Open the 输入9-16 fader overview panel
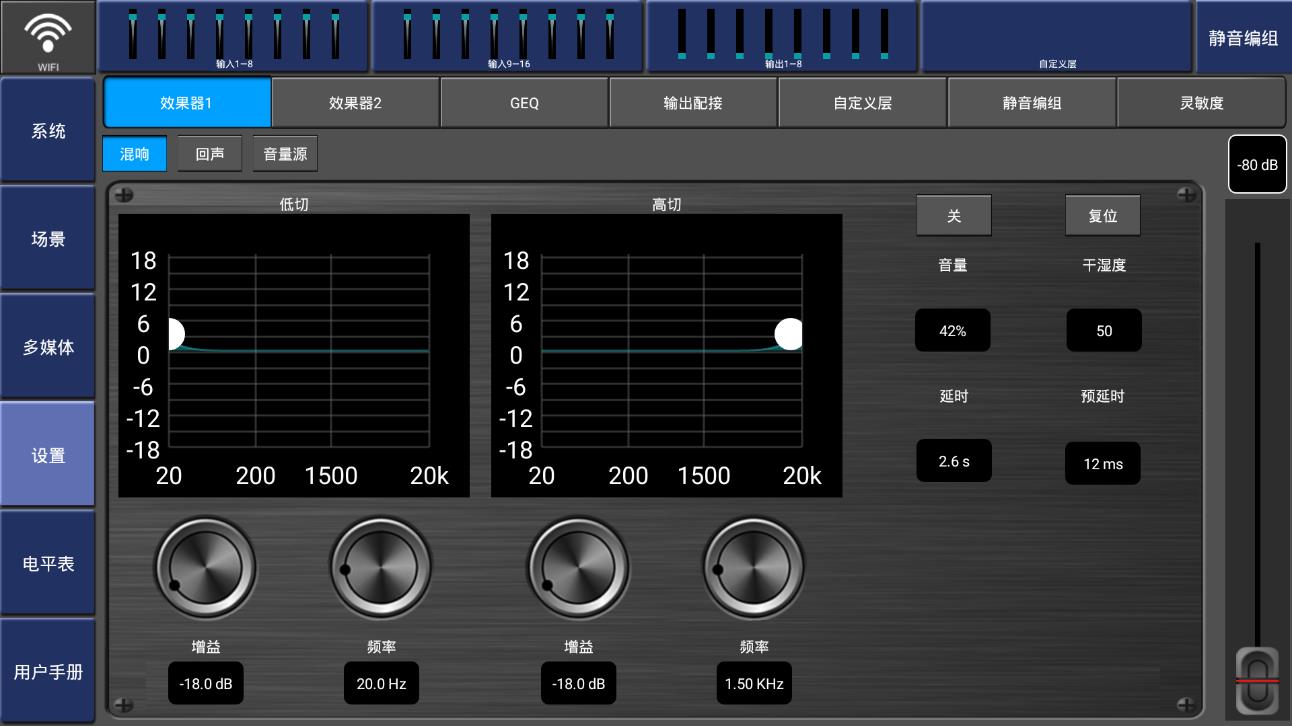Image resolution: width=1292 pixels, height=726 pixels. coord(508,37)
